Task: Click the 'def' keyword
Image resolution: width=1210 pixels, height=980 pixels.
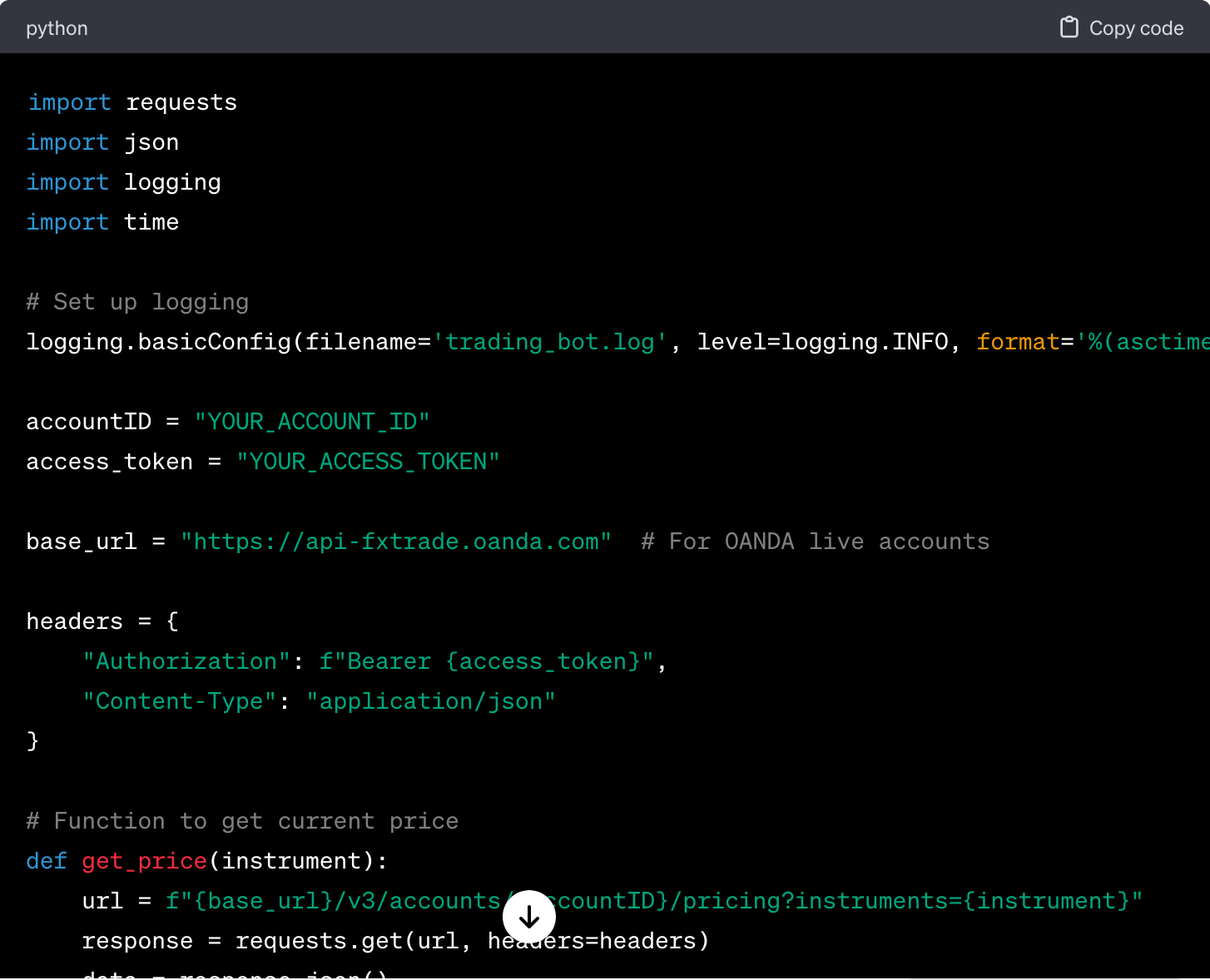Action: tap(47, 861)
